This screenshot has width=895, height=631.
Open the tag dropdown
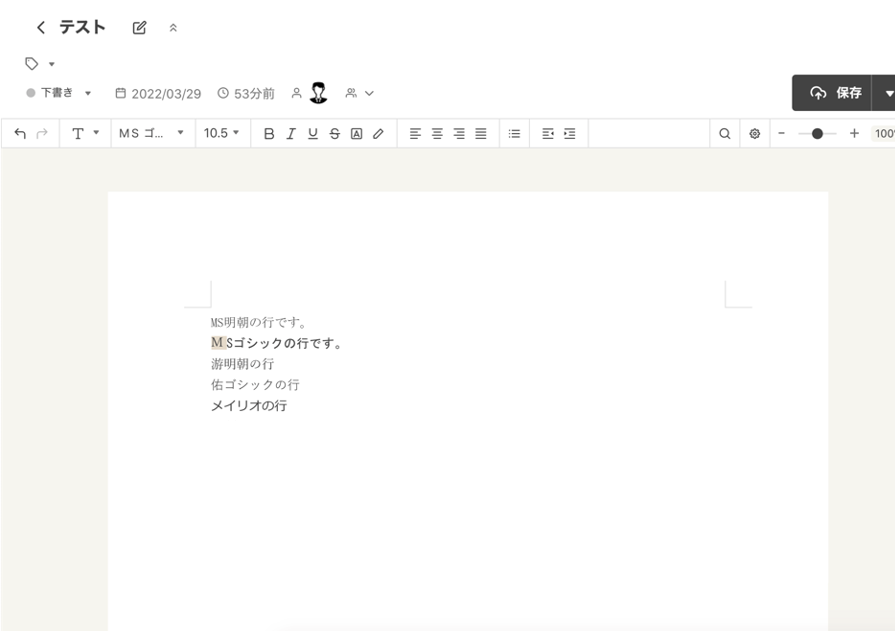tap(40, 64)
